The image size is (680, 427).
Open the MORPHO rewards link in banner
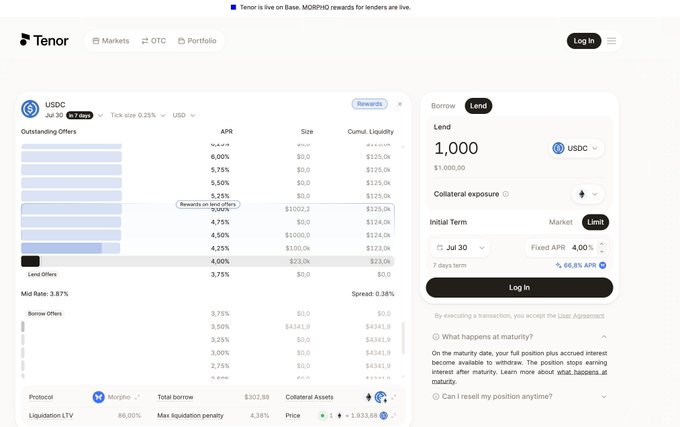328,7
